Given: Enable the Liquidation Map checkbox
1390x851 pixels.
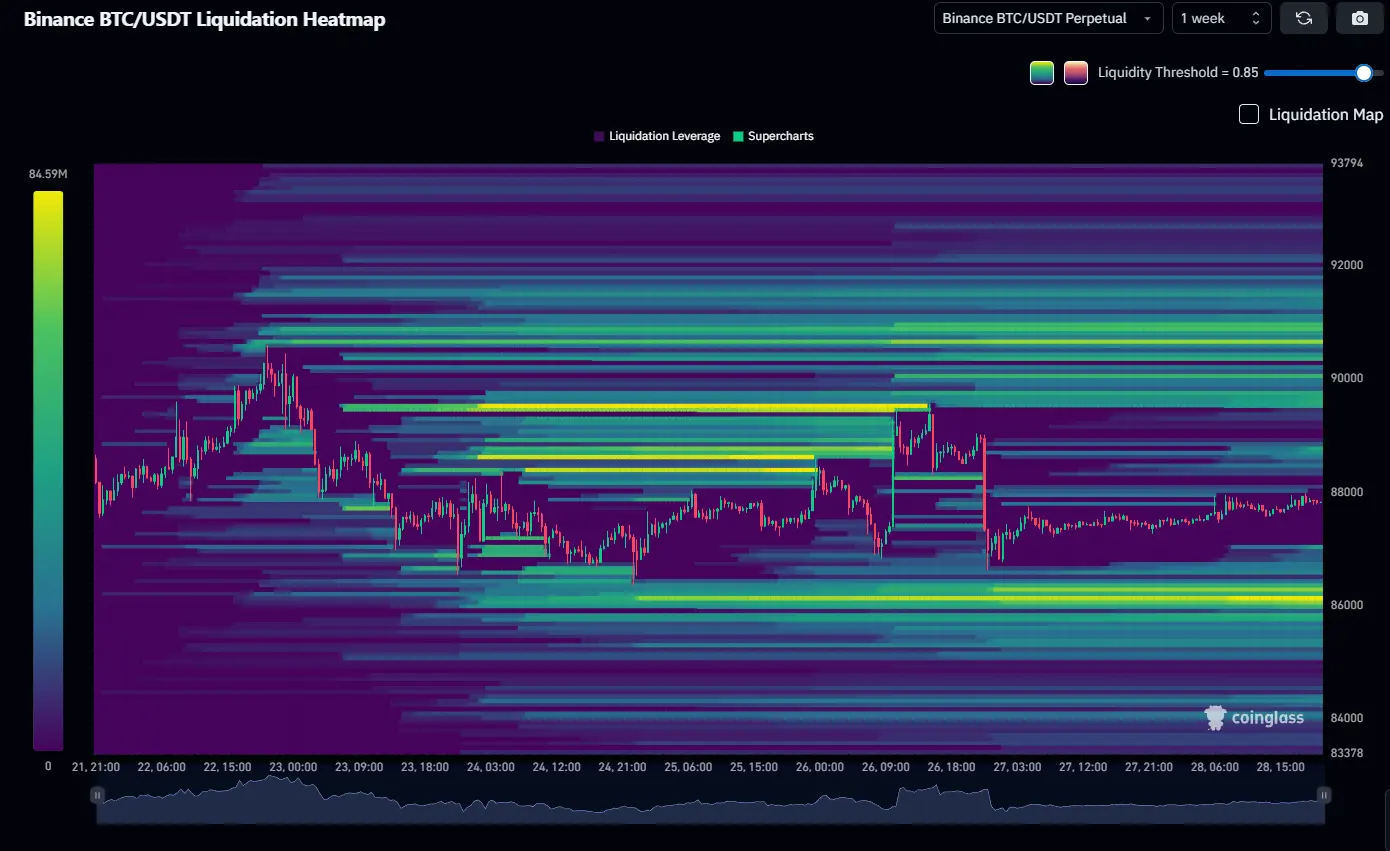Looking at the screenshot, I should (1249, 114).
